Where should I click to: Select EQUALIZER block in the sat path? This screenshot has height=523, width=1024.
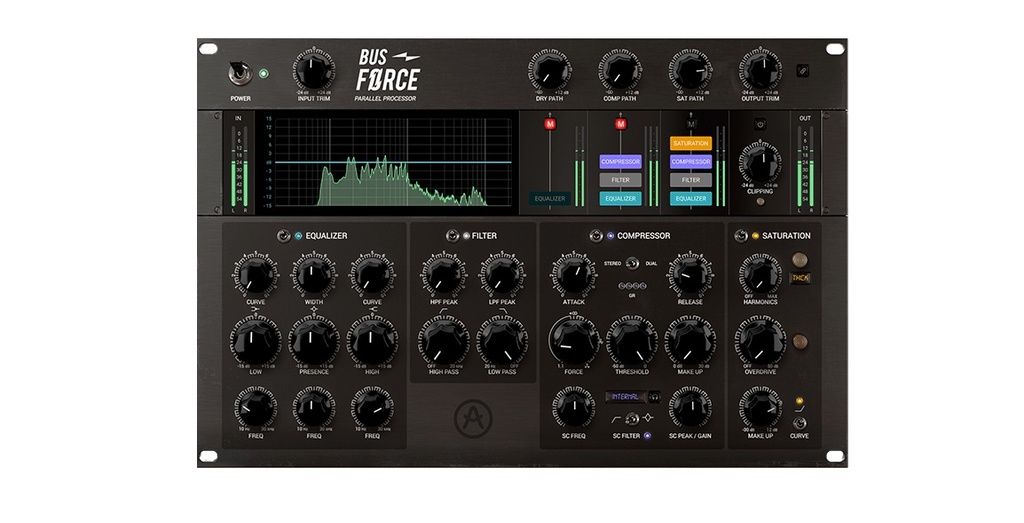pos(691,198)
